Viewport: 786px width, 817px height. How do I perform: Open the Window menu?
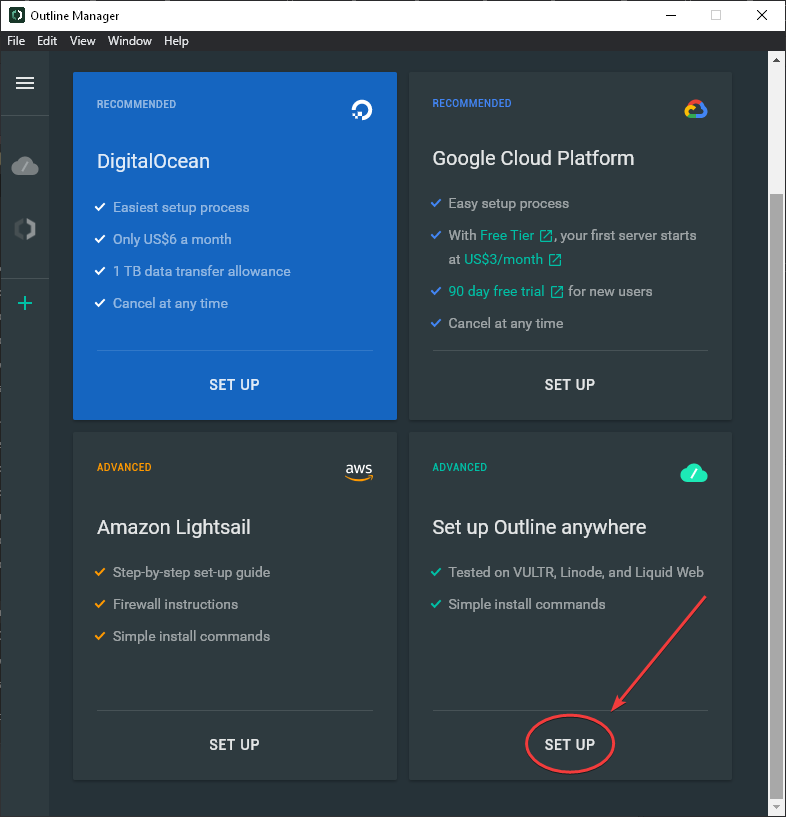coord(130,41)
